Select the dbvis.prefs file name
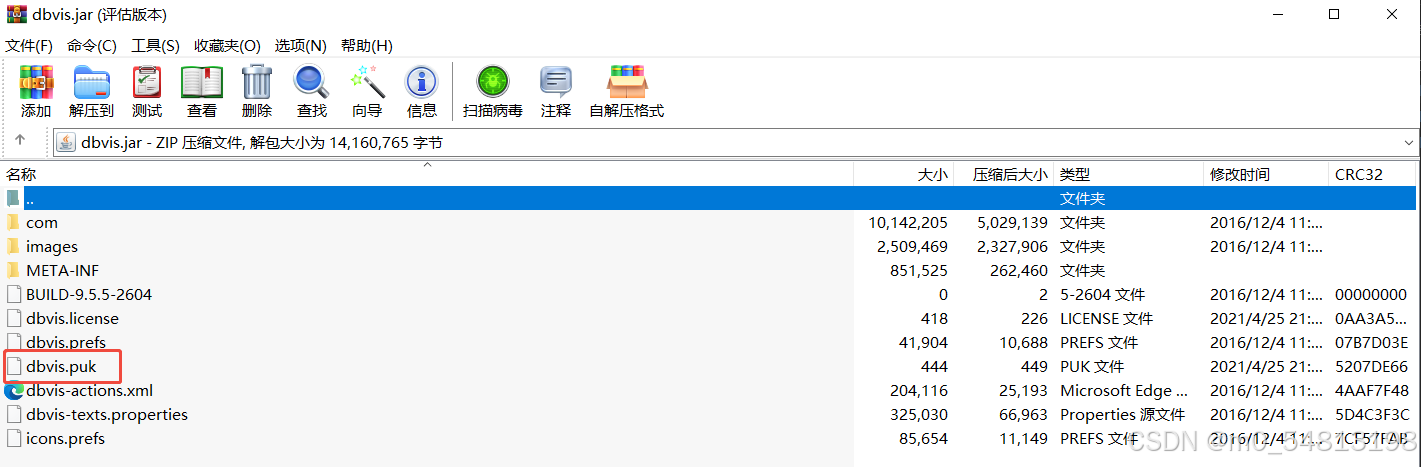Image resolution: width=1421 pixels, height=467 pixels. click(x=66, y=342)
